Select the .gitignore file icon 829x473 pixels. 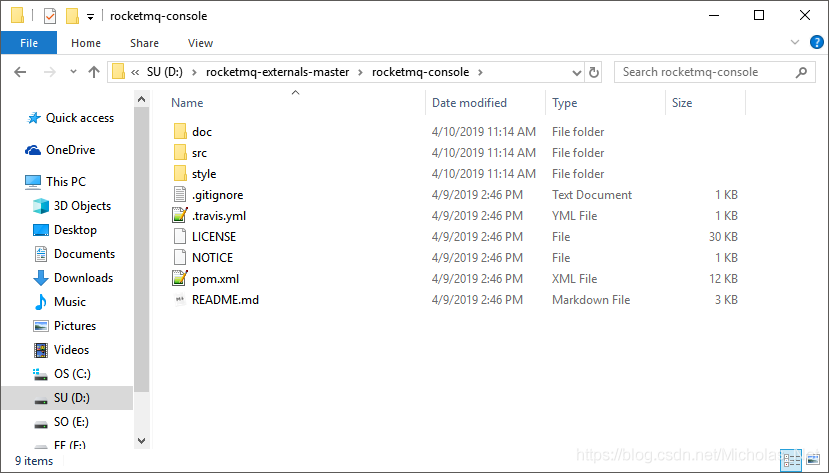click(x=180, y=194)
